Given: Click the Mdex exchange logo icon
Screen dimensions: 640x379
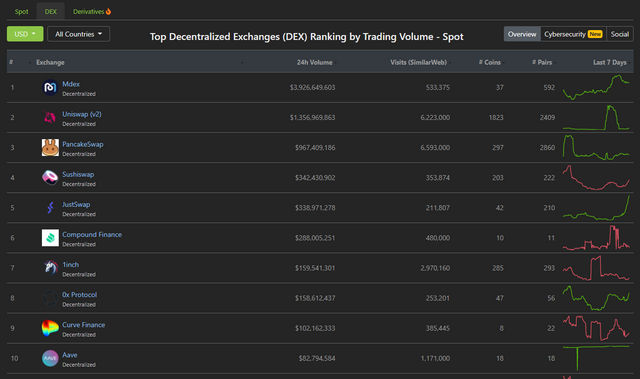Looking at the screenshot, I should coord(50,87).
